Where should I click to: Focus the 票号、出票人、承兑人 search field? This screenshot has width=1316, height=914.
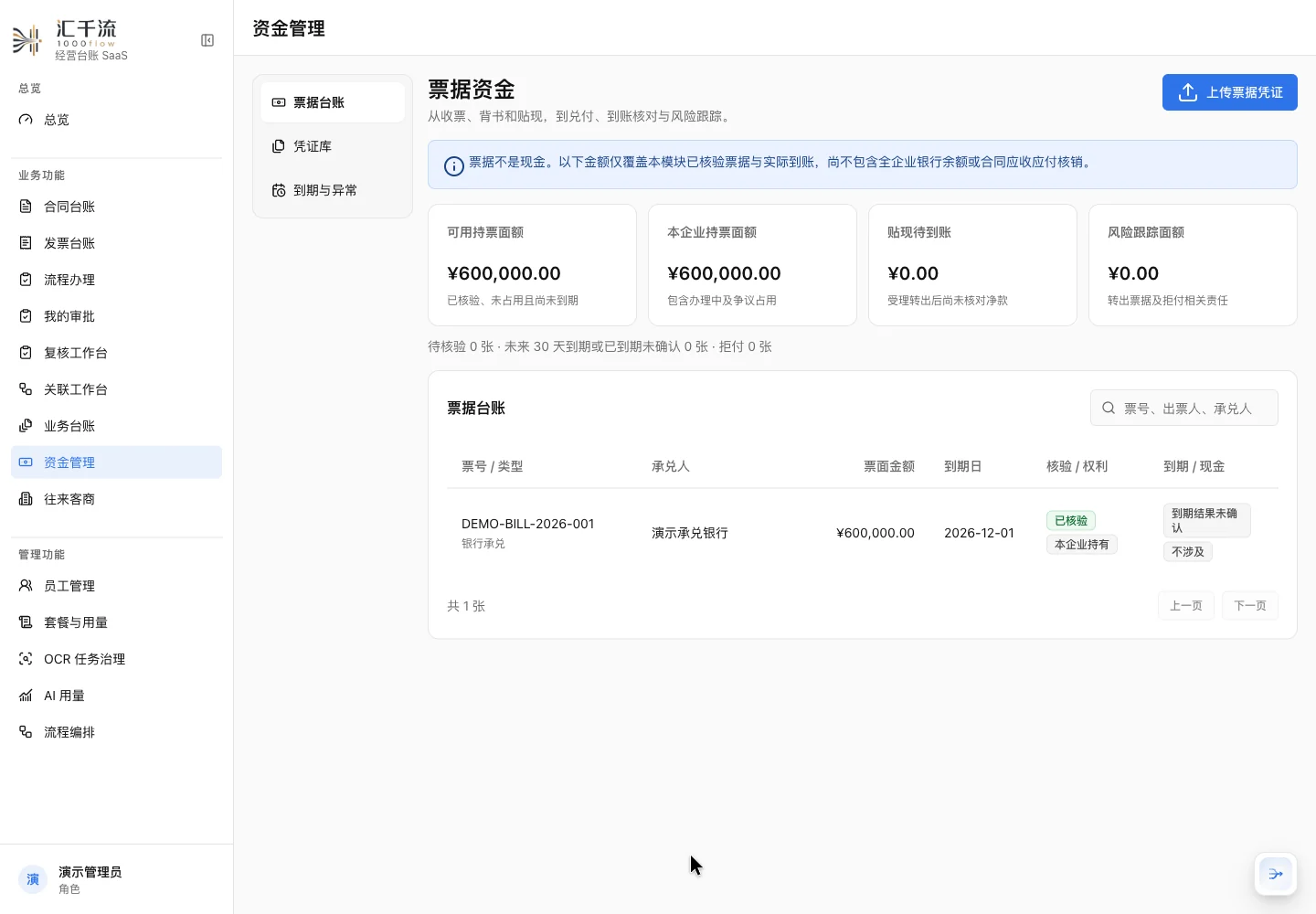(1184, 409)
